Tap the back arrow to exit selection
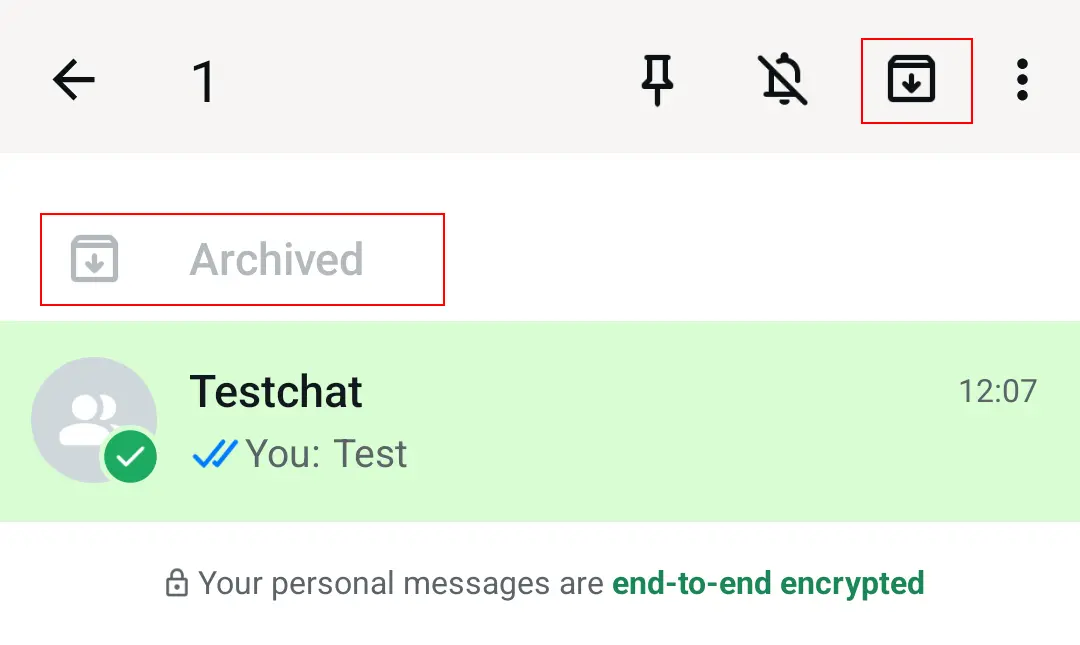1080x645 pixels. point(72,80)
